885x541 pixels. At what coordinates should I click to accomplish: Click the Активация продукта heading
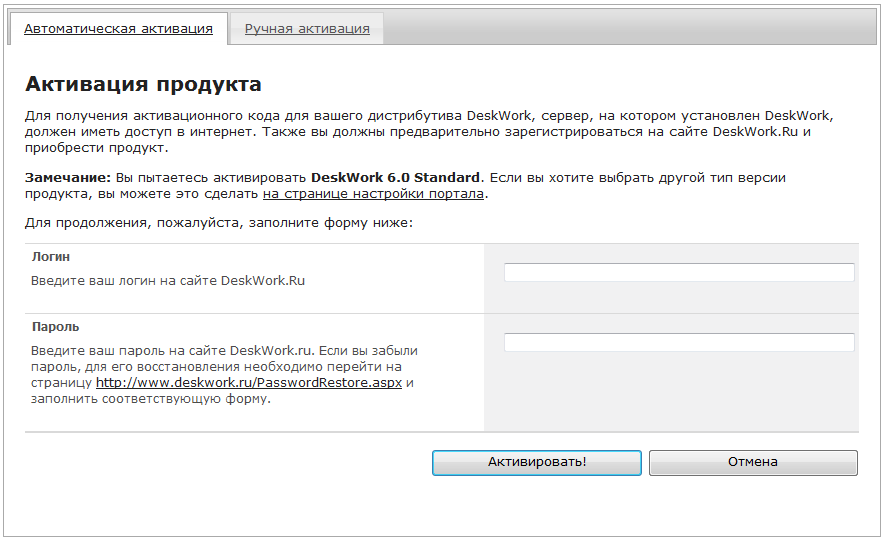[x=143, y=84]
